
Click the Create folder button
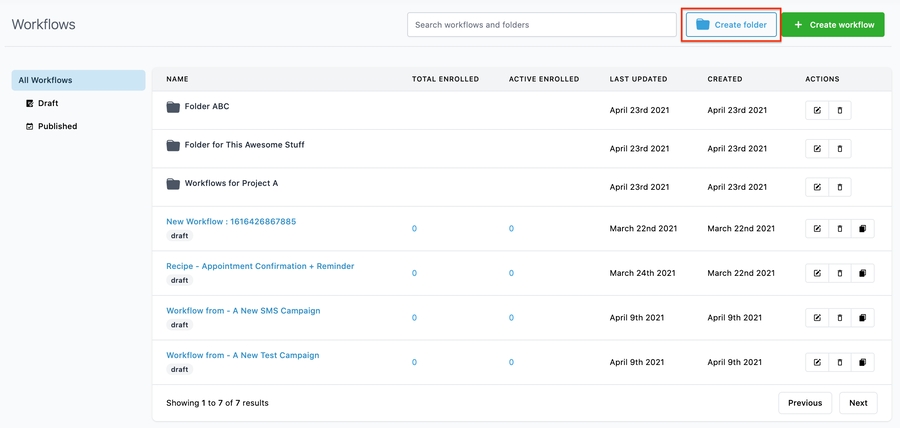[x=731, y=24]
